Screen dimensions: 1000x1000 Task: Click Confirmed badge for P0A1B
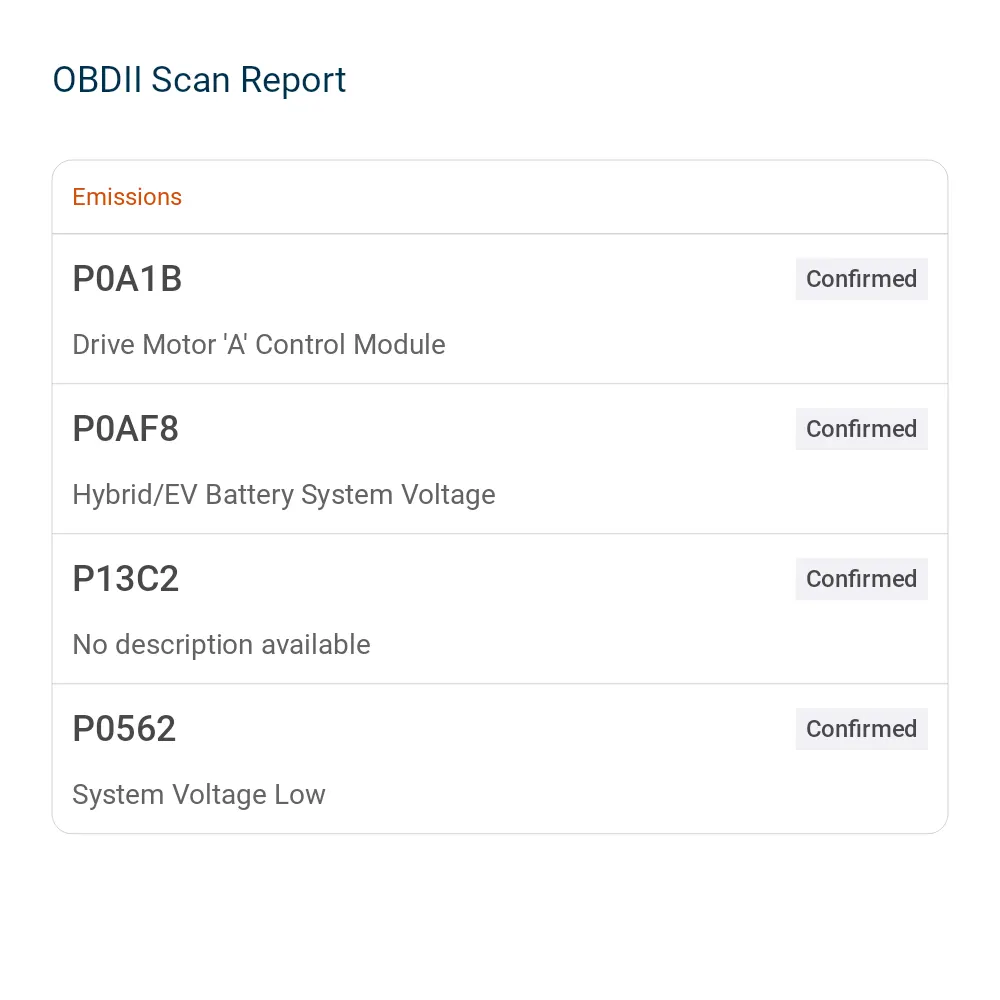[x=861, y=279]
